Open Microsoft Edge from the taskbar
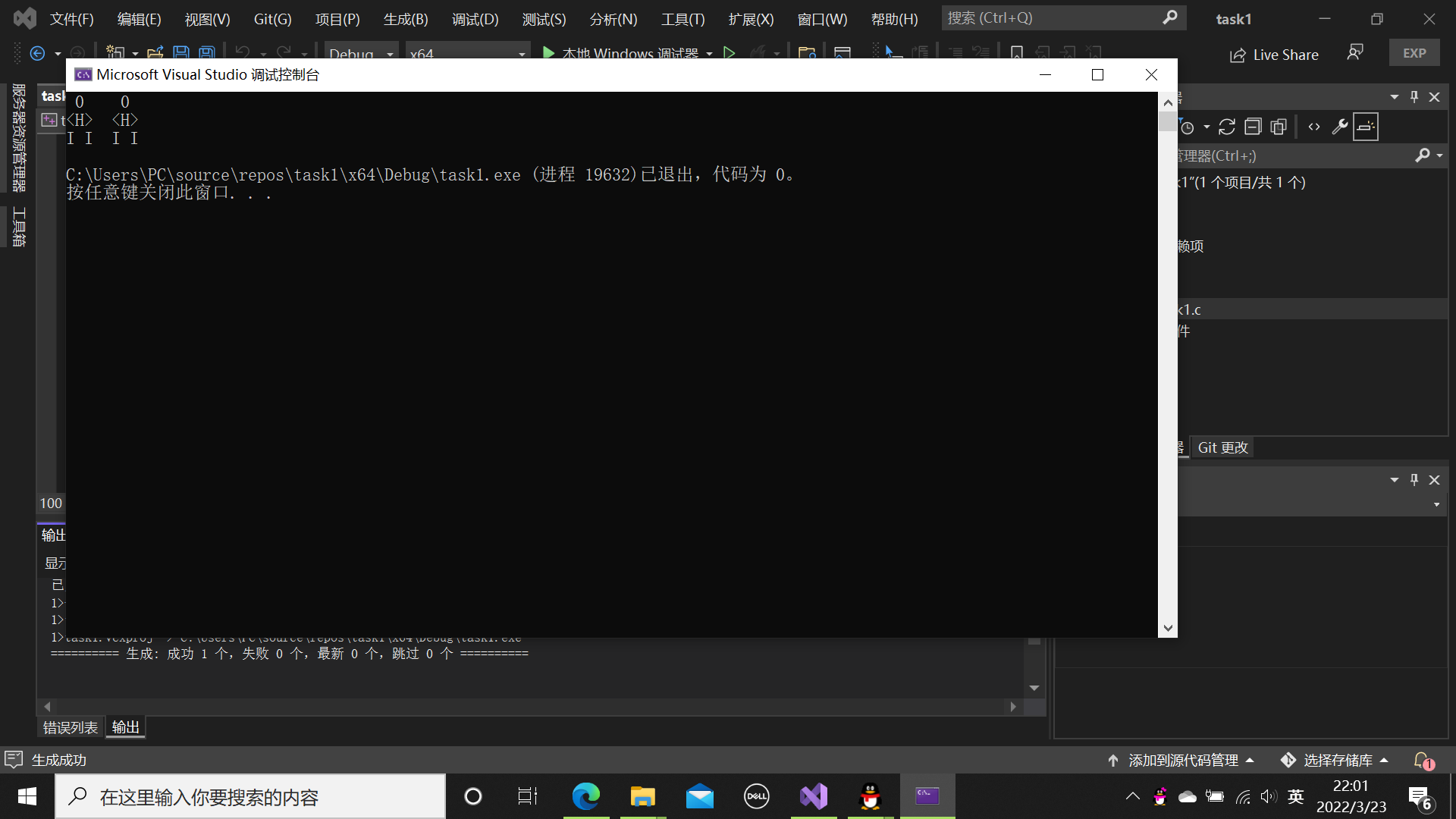This screenshot has width=1456, height=819. (585, 796)
